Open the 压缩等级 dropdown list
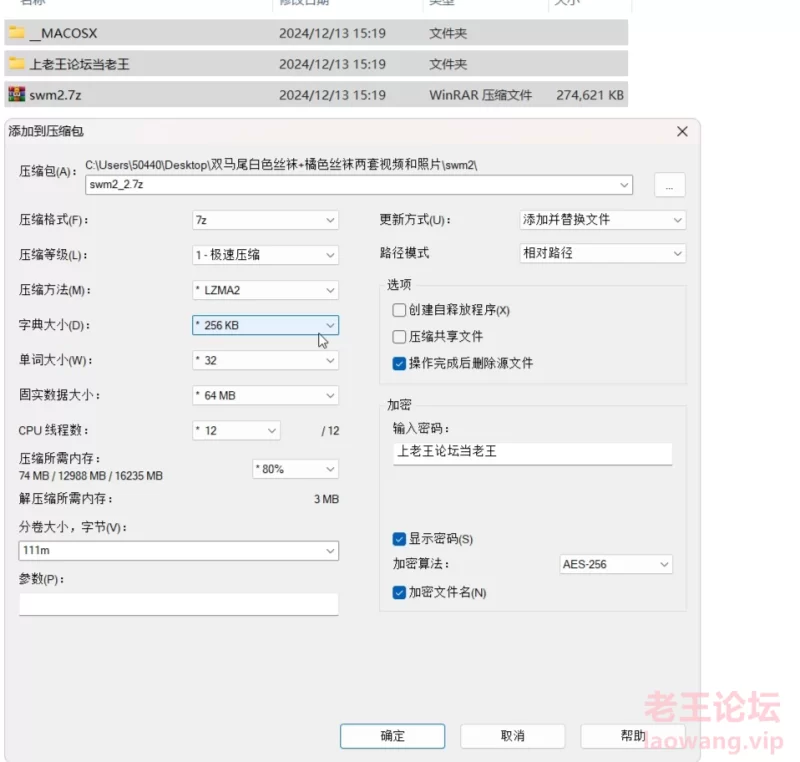Screen dimensions: 800x762 tap(265, 254)
